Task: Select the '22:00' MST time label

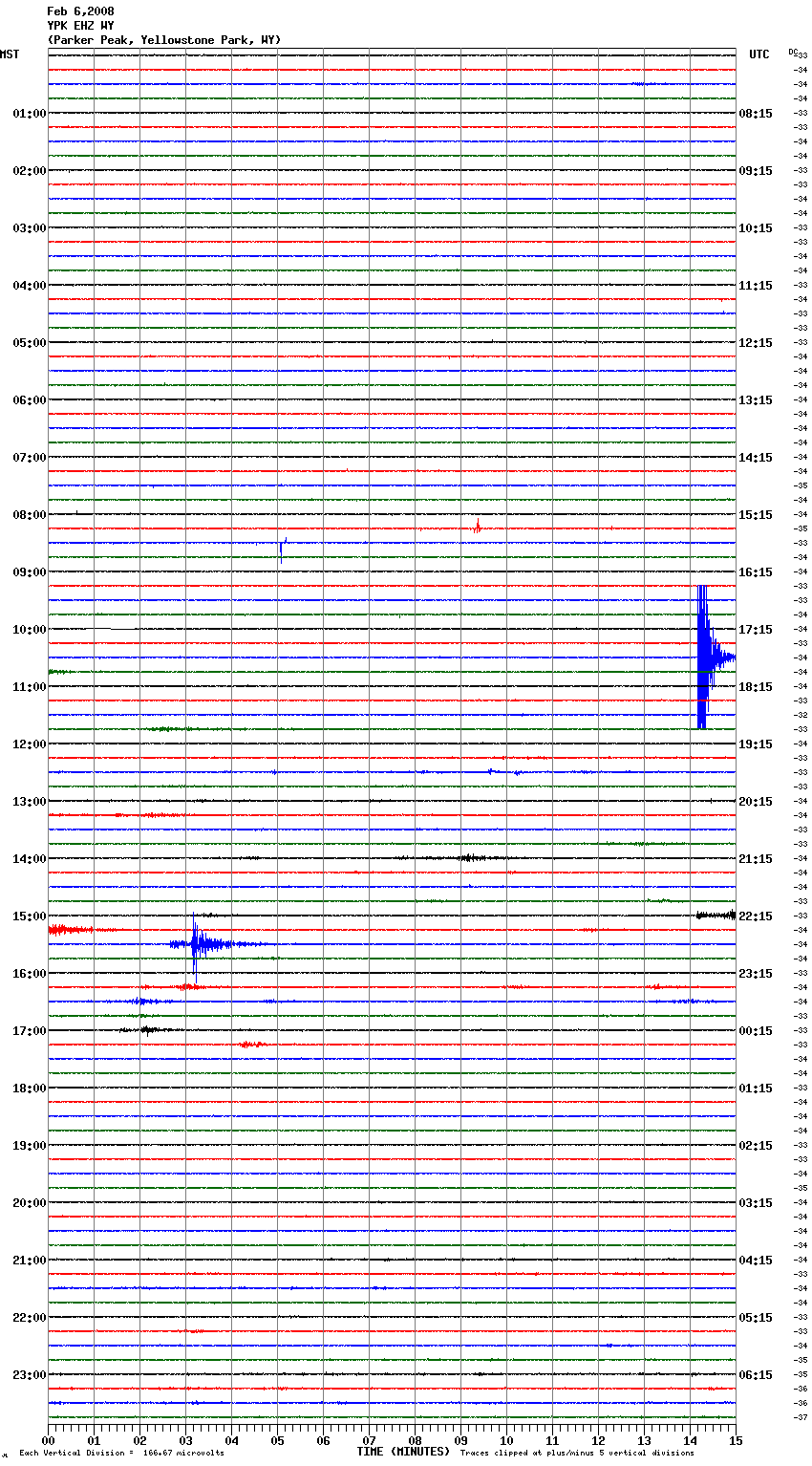Action: point(30,1318)
